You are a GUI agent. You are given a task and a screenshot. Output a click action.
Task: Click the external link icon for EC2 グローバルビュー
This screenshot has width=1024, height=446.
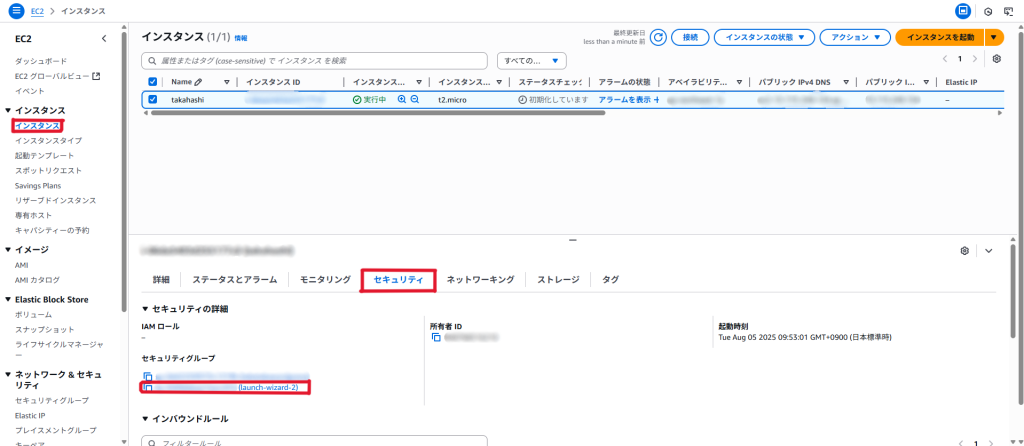96,76
